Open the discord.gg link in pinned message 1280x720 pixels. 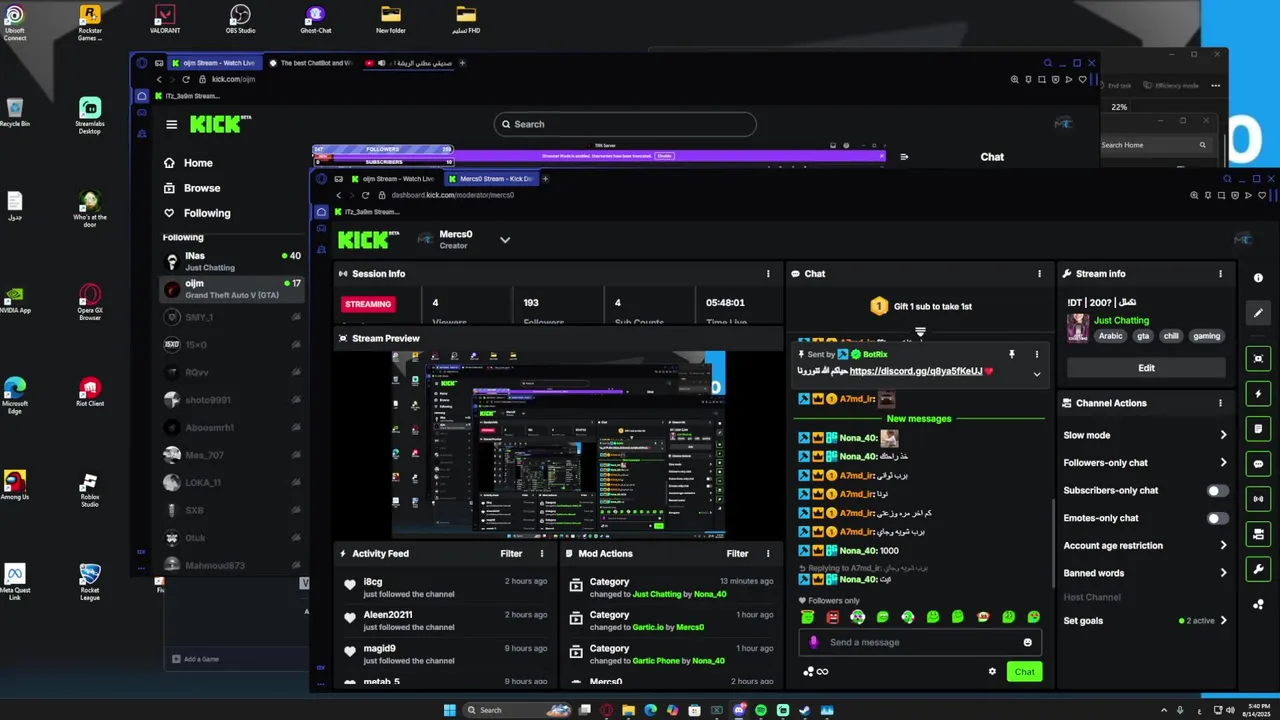coord(915,371)
